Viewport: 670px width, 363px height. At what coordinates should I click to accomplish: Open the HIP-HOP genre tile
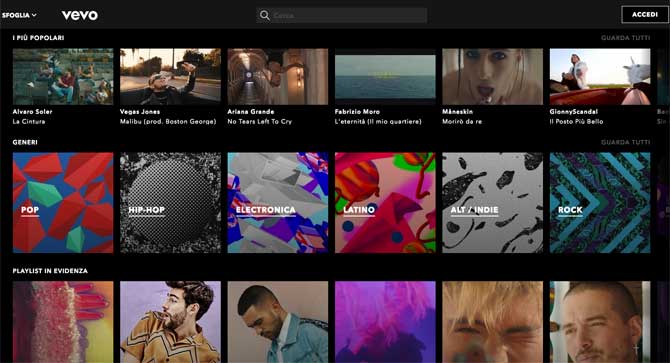pos(170,202)
